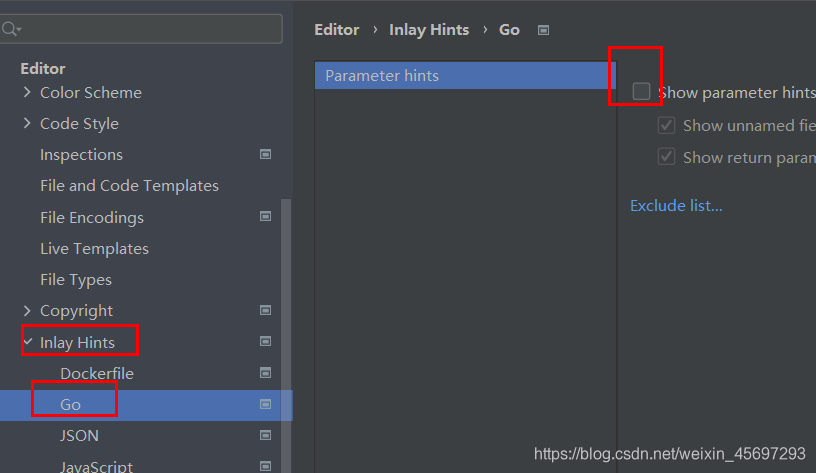Select Go under Inlay Hints
Screen dimensions: 816x473
click(70, 405)
